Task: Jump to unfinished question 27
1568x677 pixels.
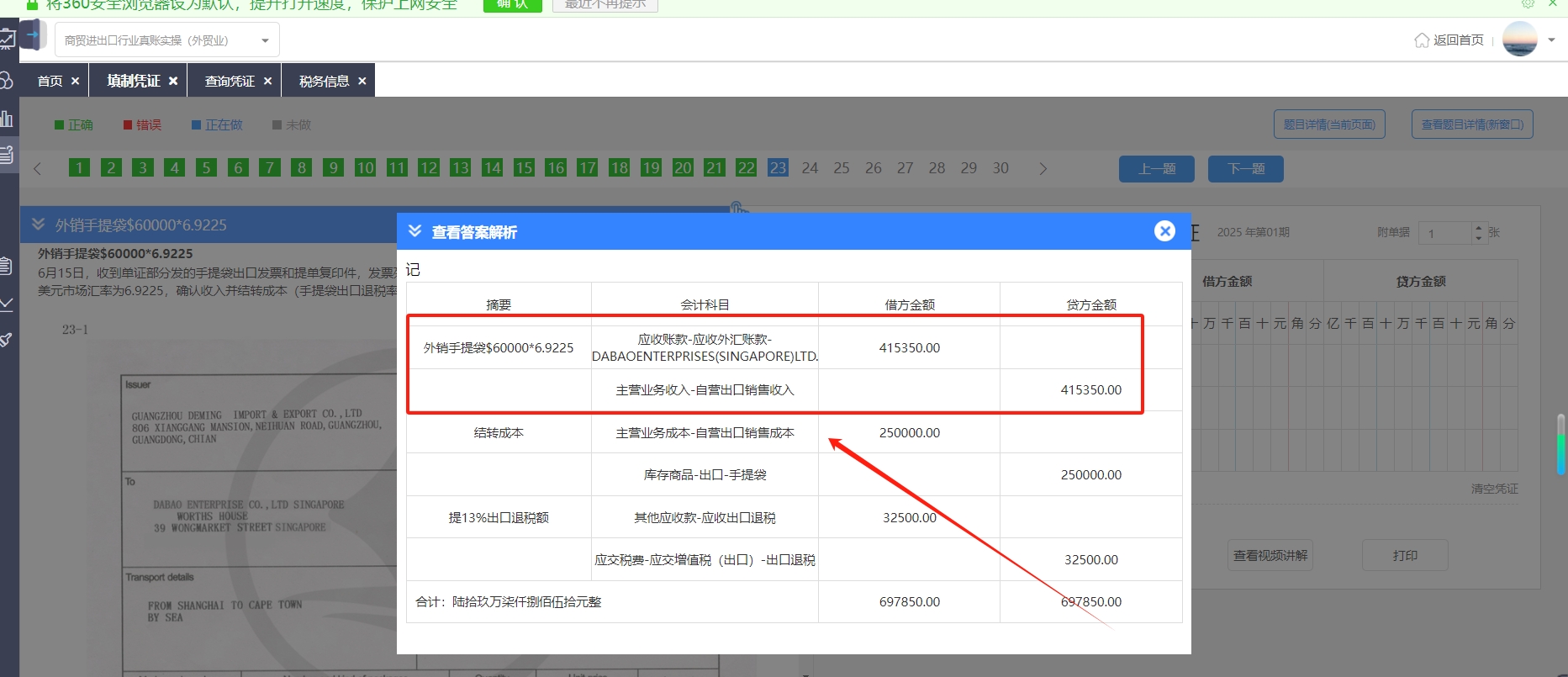Action: (x=905, y=167)
